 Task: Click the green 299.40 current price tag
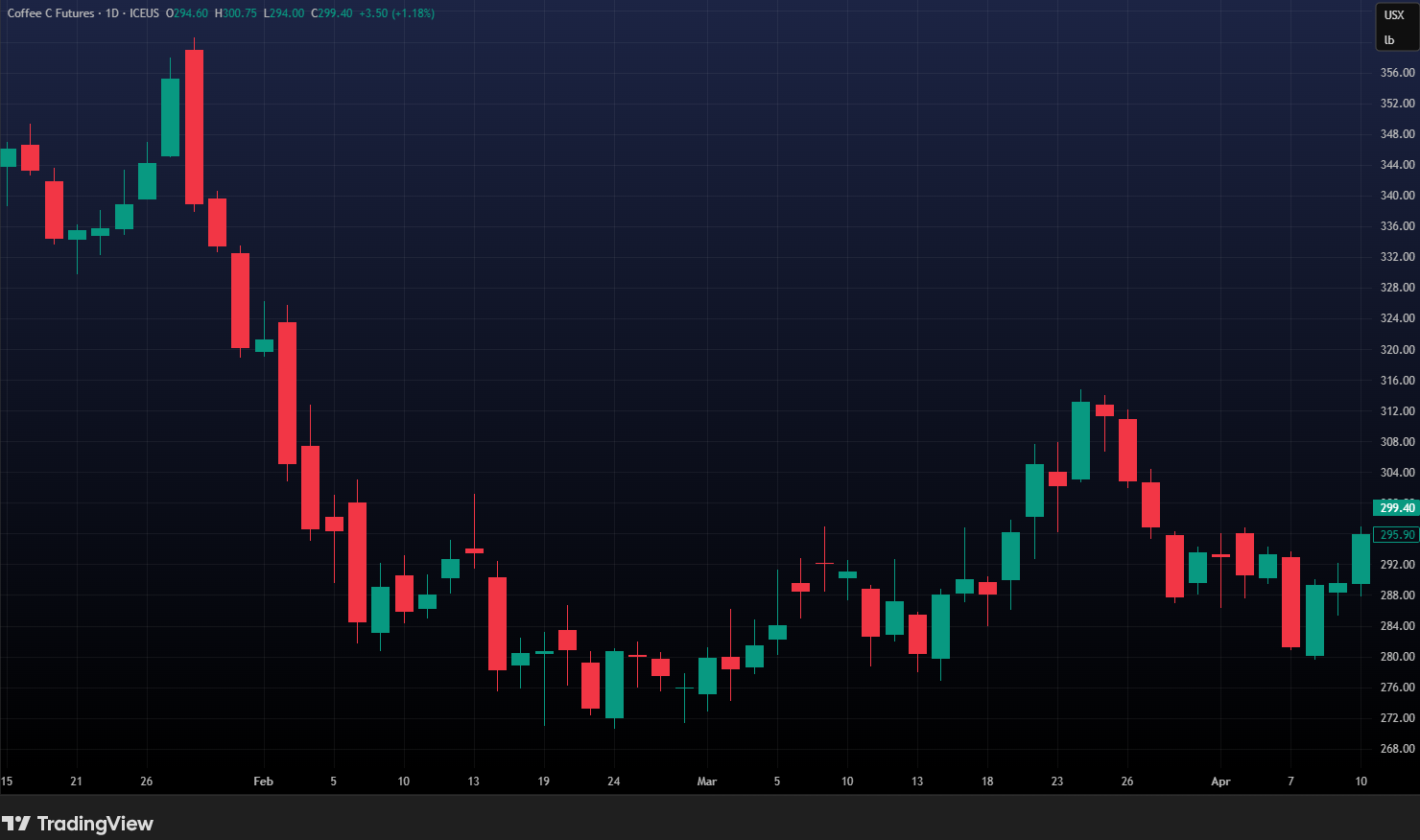tap(1396, 508)
